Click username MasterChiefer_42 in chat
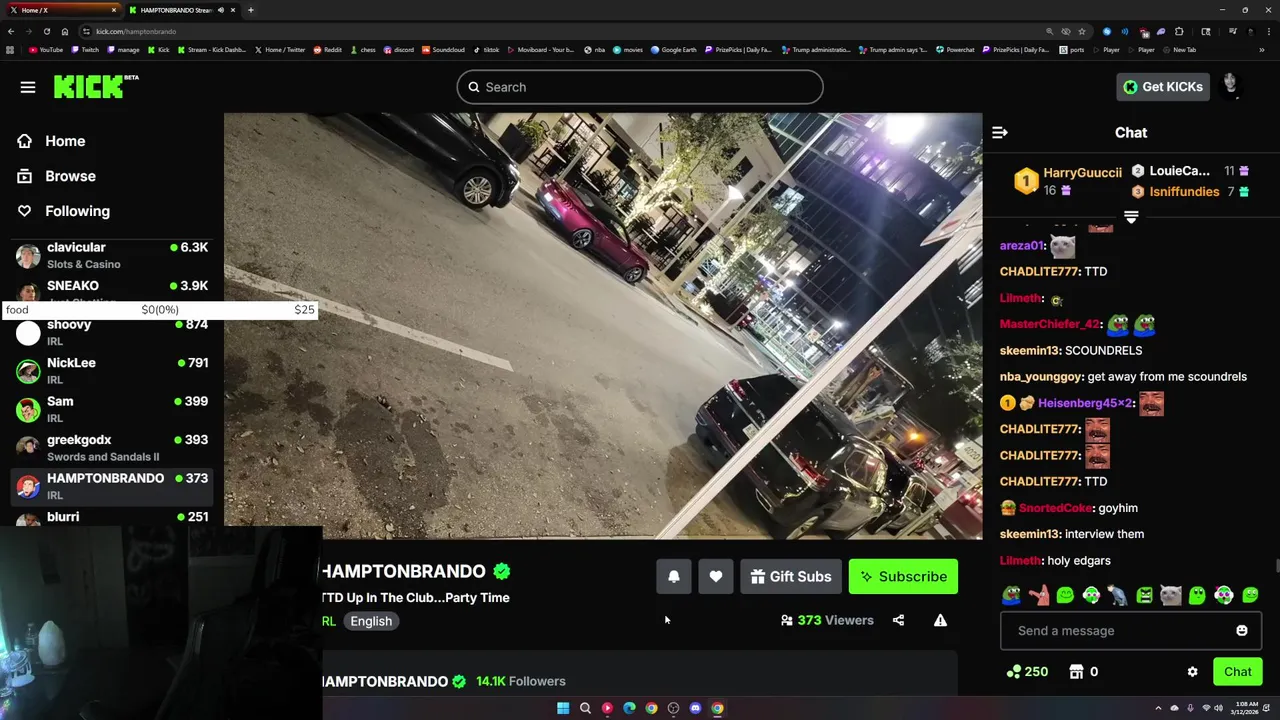 click(x=1049, y=324)
